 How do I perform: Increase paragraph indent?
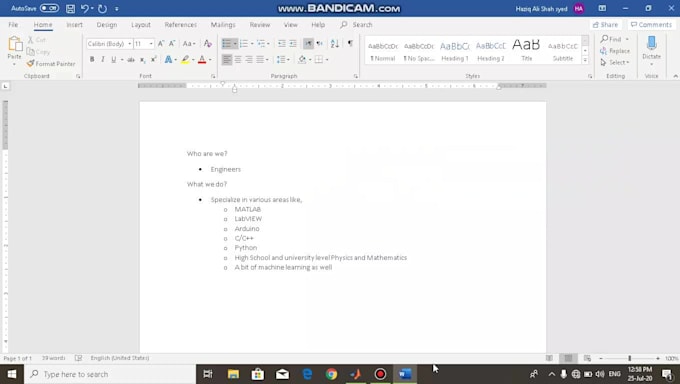[x=293, y=43]
